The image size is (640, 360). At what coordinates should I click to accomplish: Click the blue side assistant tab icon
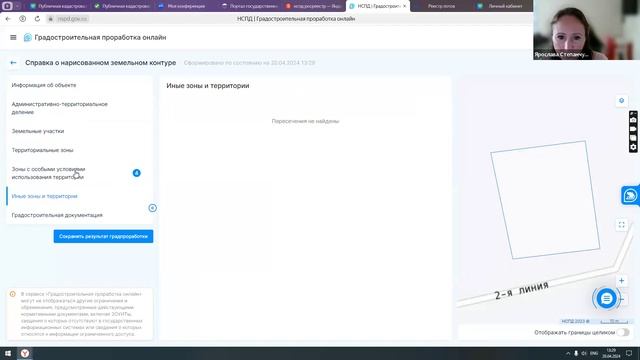[x=630, y=196]
